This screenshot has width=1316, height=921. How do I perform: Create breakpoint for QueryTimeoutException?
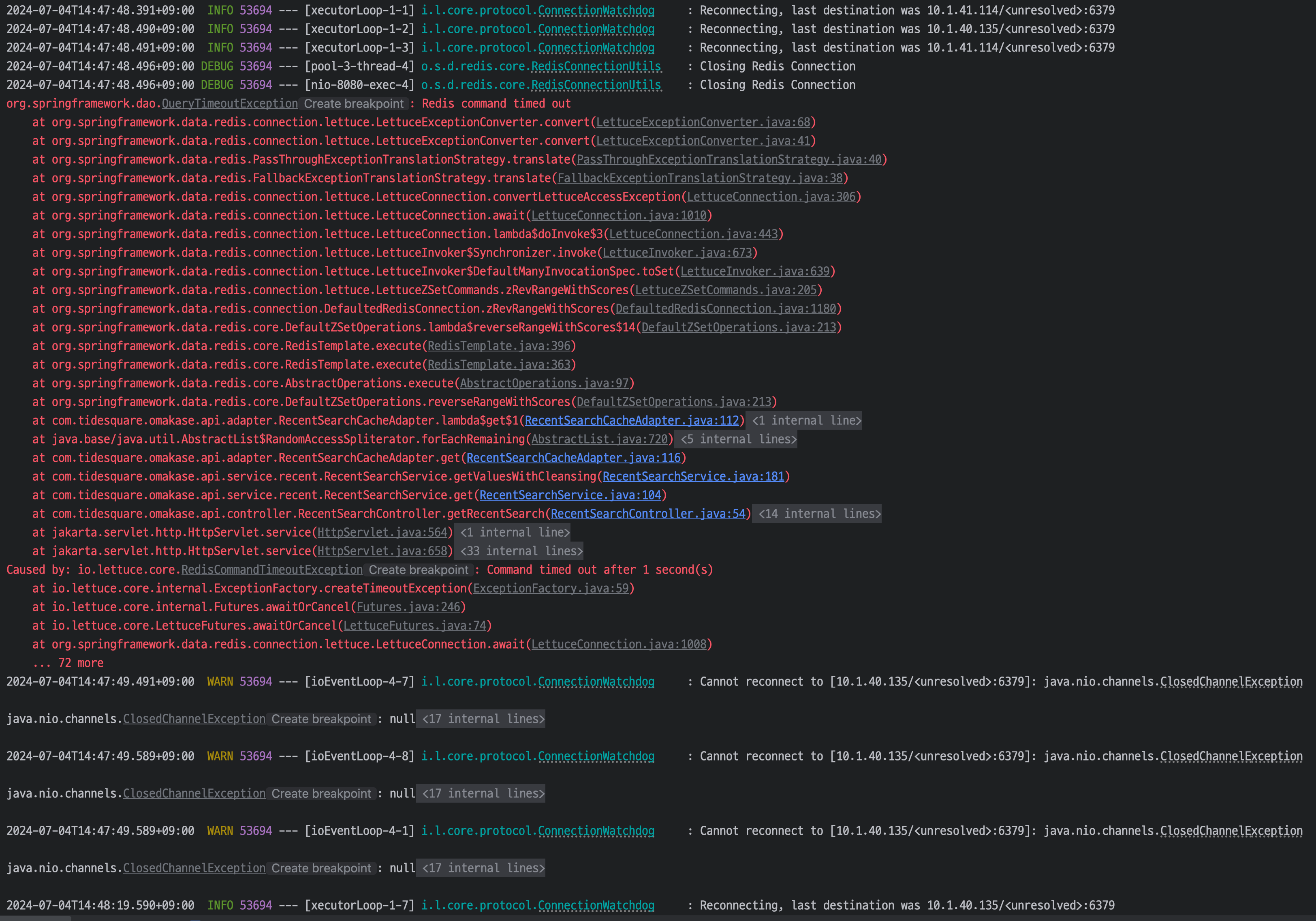point(354,104)
